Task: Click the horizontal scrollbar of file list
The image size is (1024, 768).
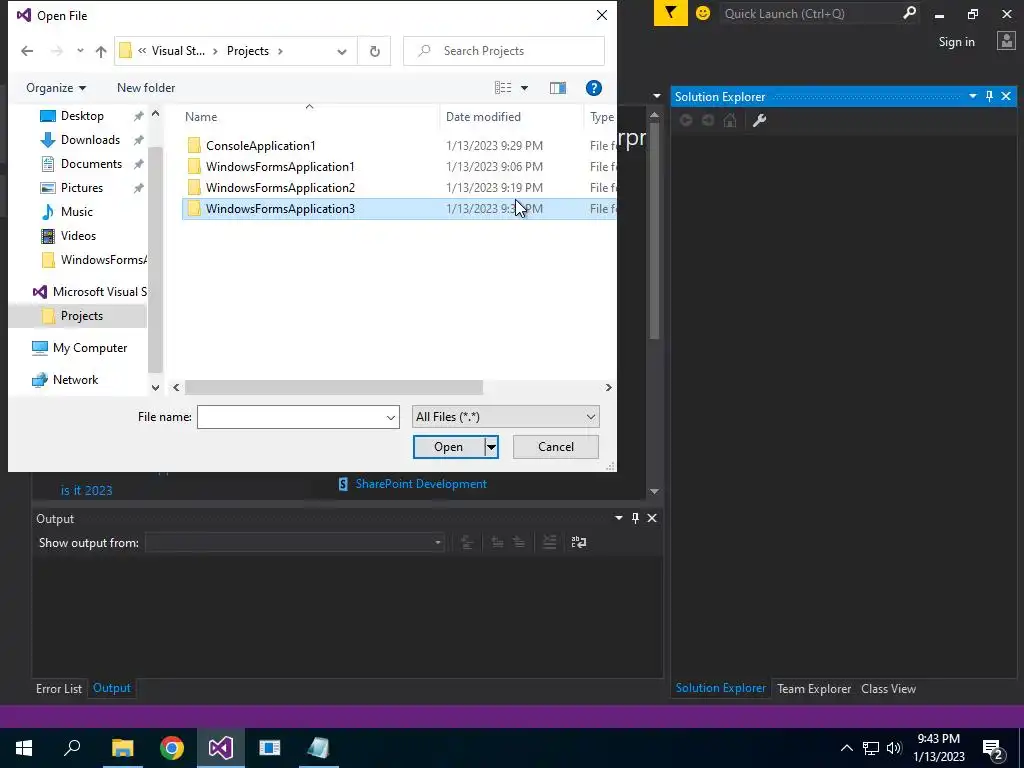Action: coord(334,387)
